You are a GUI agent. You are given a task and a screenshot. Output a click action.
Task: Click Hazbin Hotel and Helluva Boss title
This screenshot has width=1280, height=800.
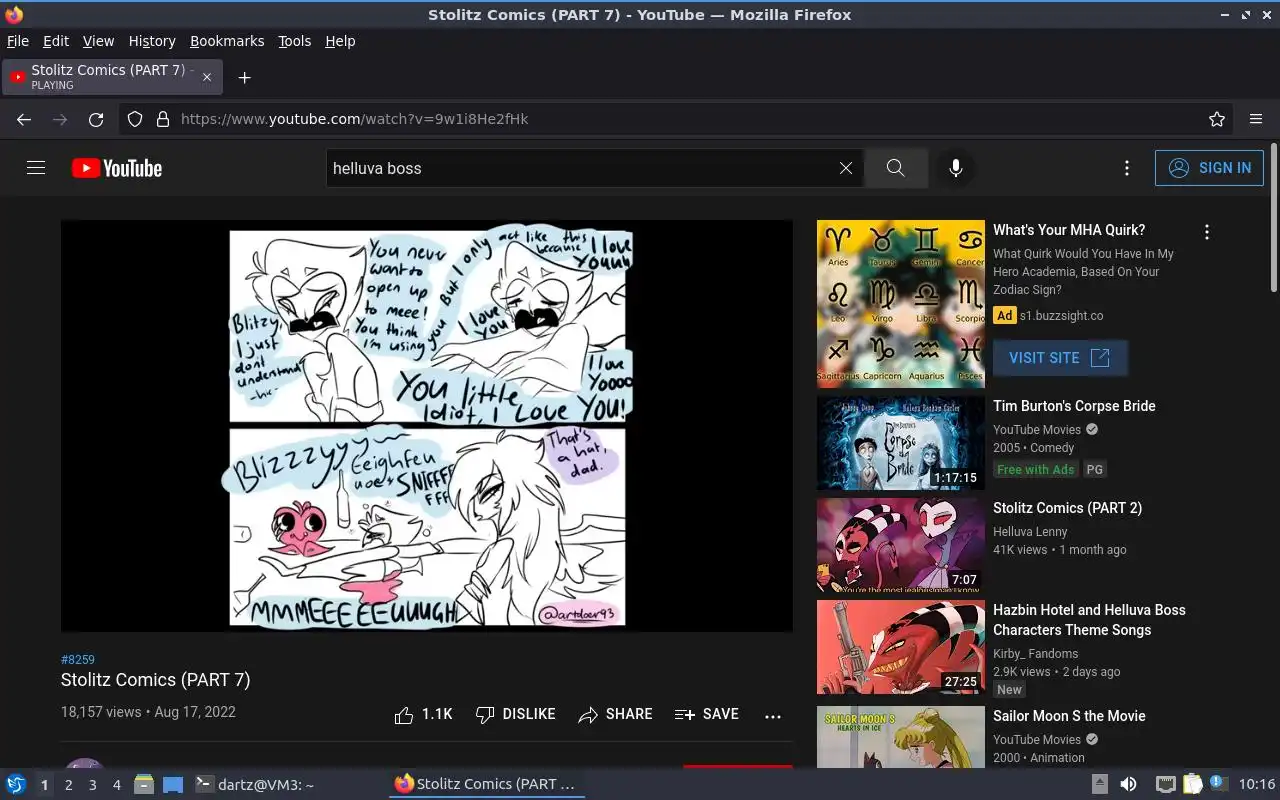point(1089,620)
